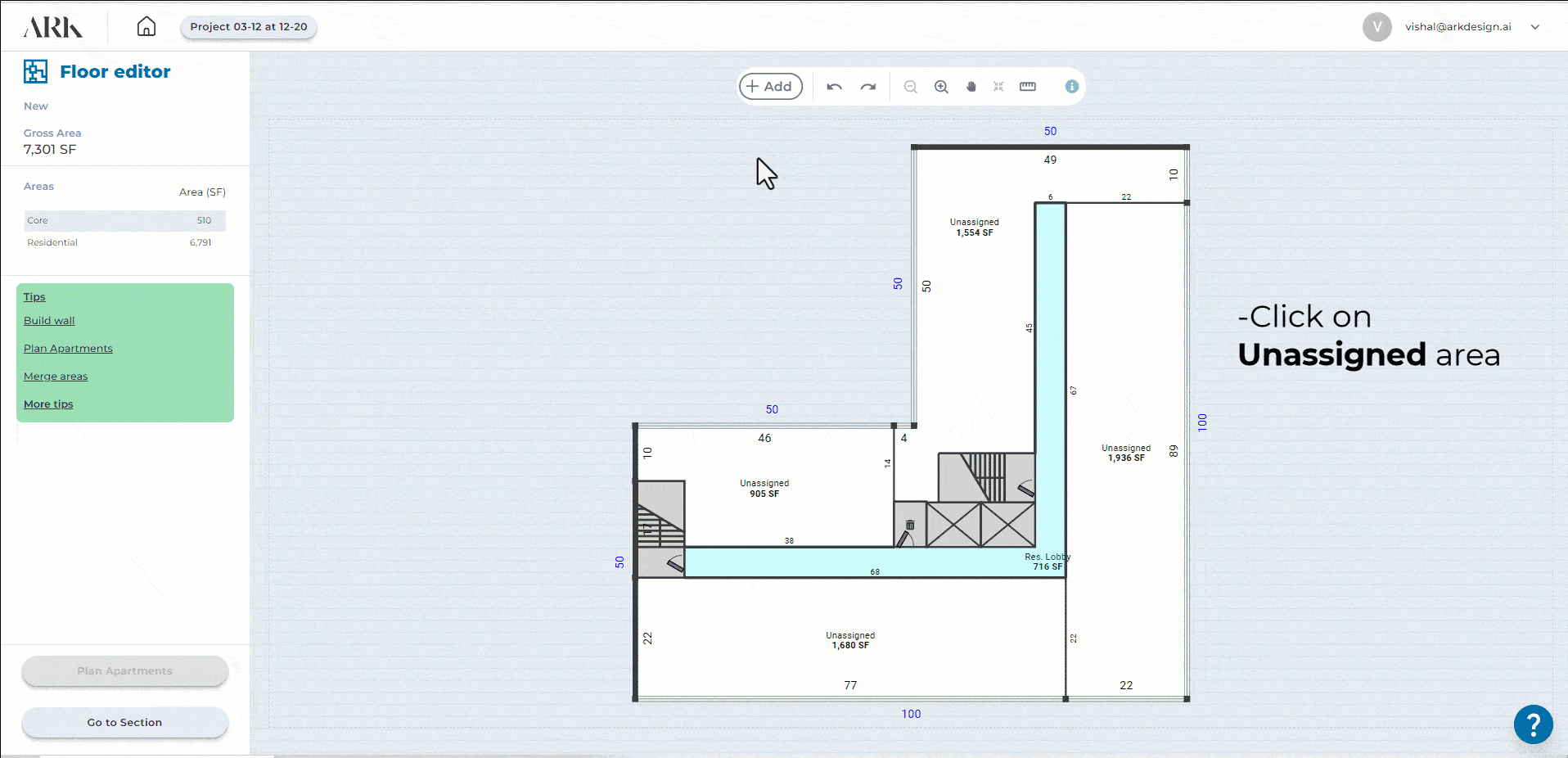
Task: Open the blue help question button
Action: point(1533,724)
